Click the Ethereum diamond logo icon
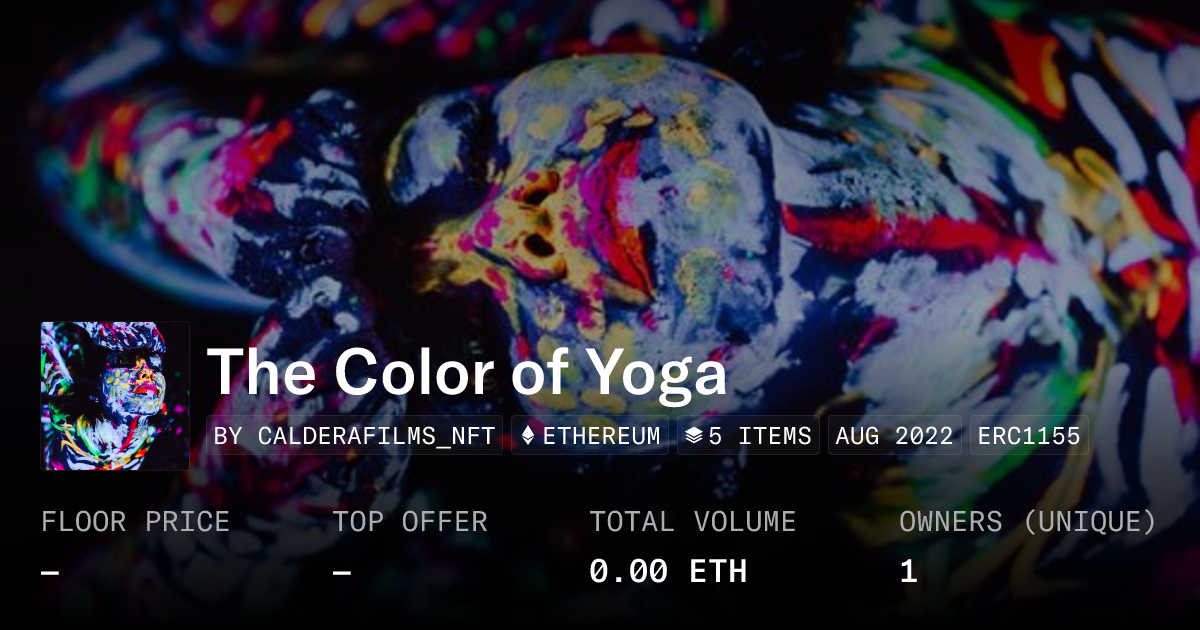 tap(529, 436)
